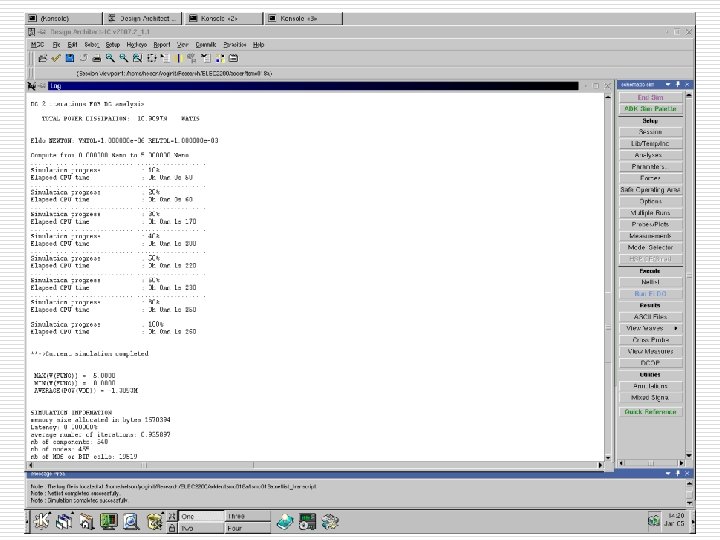Open the message area header dropdown arrow
Viewport: 720px width, 540px height.
click(668, 473)
